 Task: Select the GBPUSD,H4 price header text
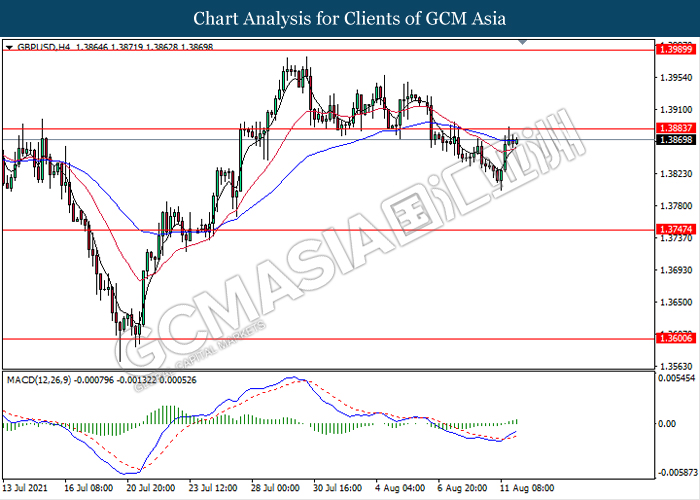pyautogui.click(x=115, y=47)
